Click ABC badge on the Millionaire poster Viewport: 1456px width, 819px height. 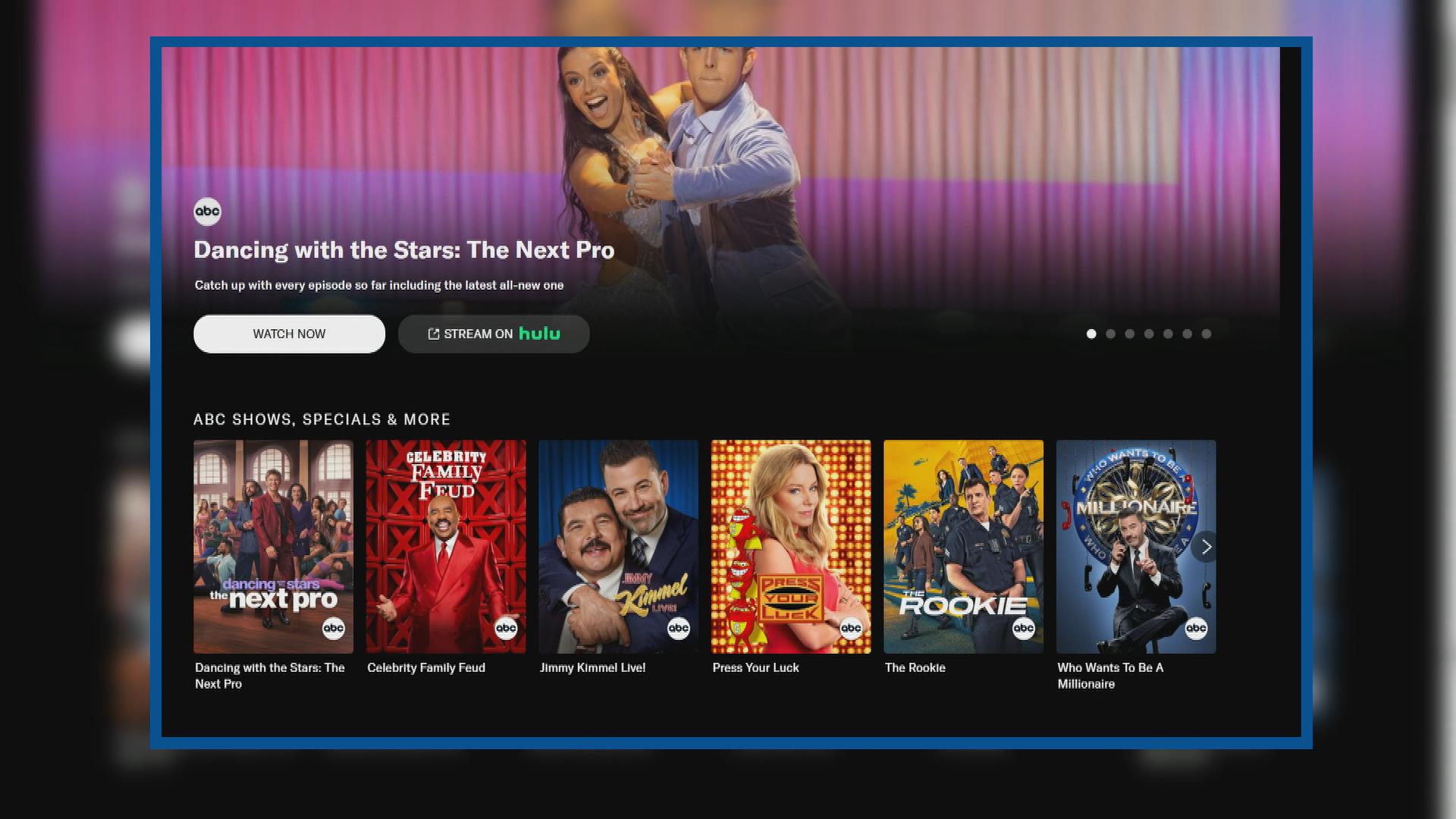(1196, 628)
